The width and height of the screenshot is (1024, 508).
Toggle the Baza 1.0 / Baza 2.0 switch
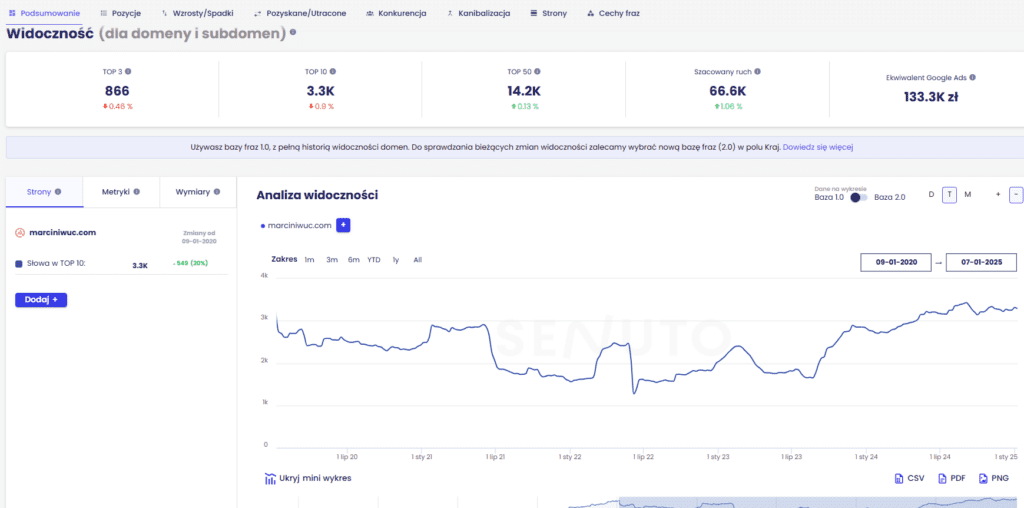coord(860,197)
